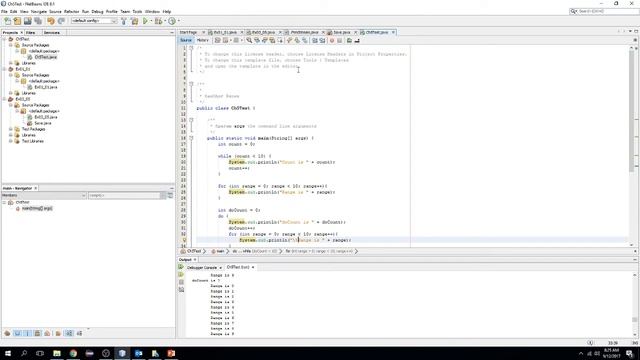Collapse code fold at line 16
The image size is (640, 360).
point(191,138)
